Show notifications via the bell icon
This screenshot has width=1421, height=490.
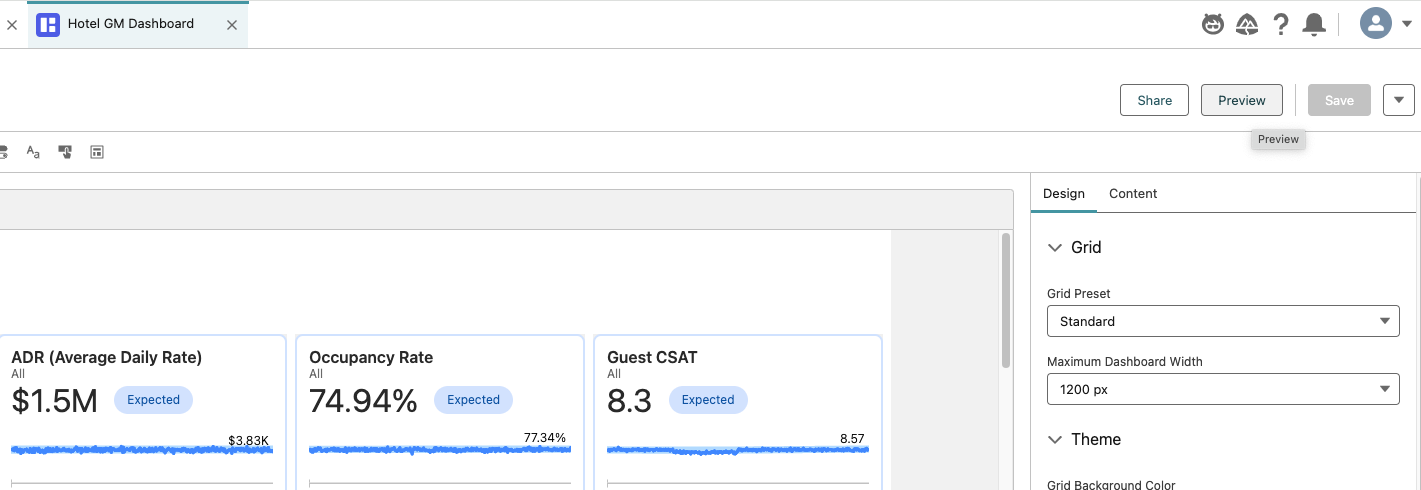tap(1314, 25)
